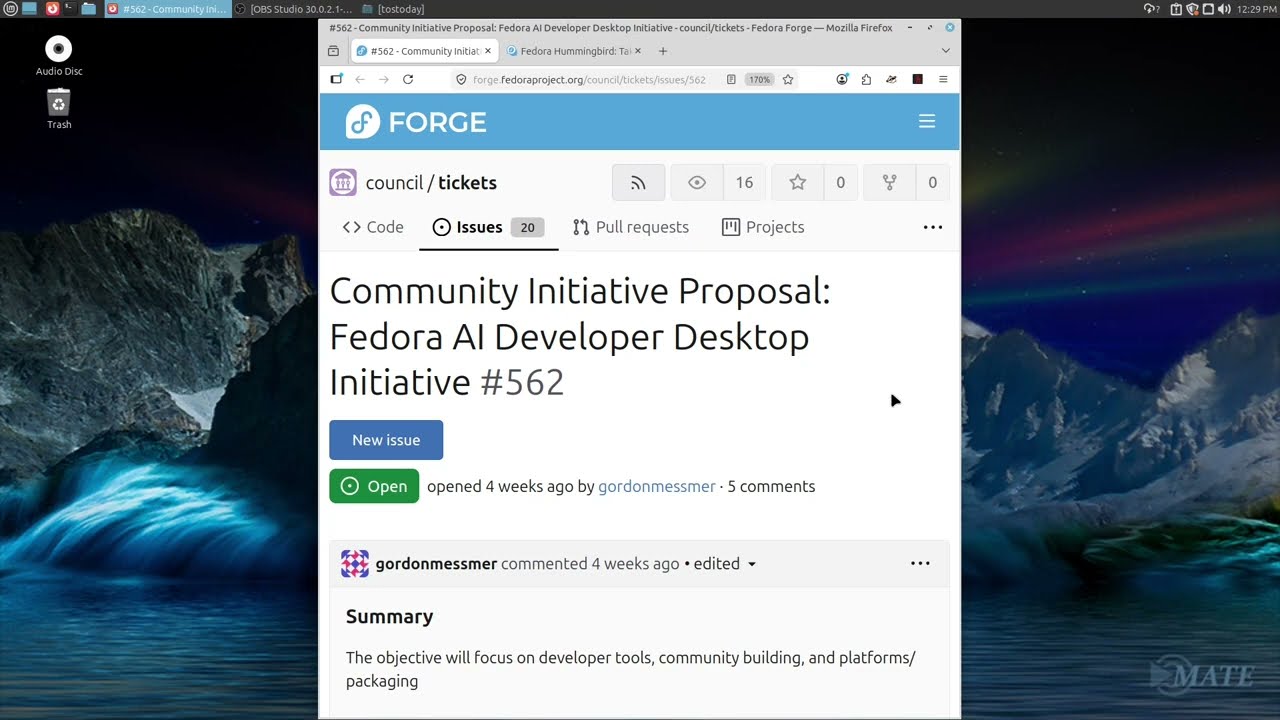Click the Fedora Forge logo

[416, 122]
